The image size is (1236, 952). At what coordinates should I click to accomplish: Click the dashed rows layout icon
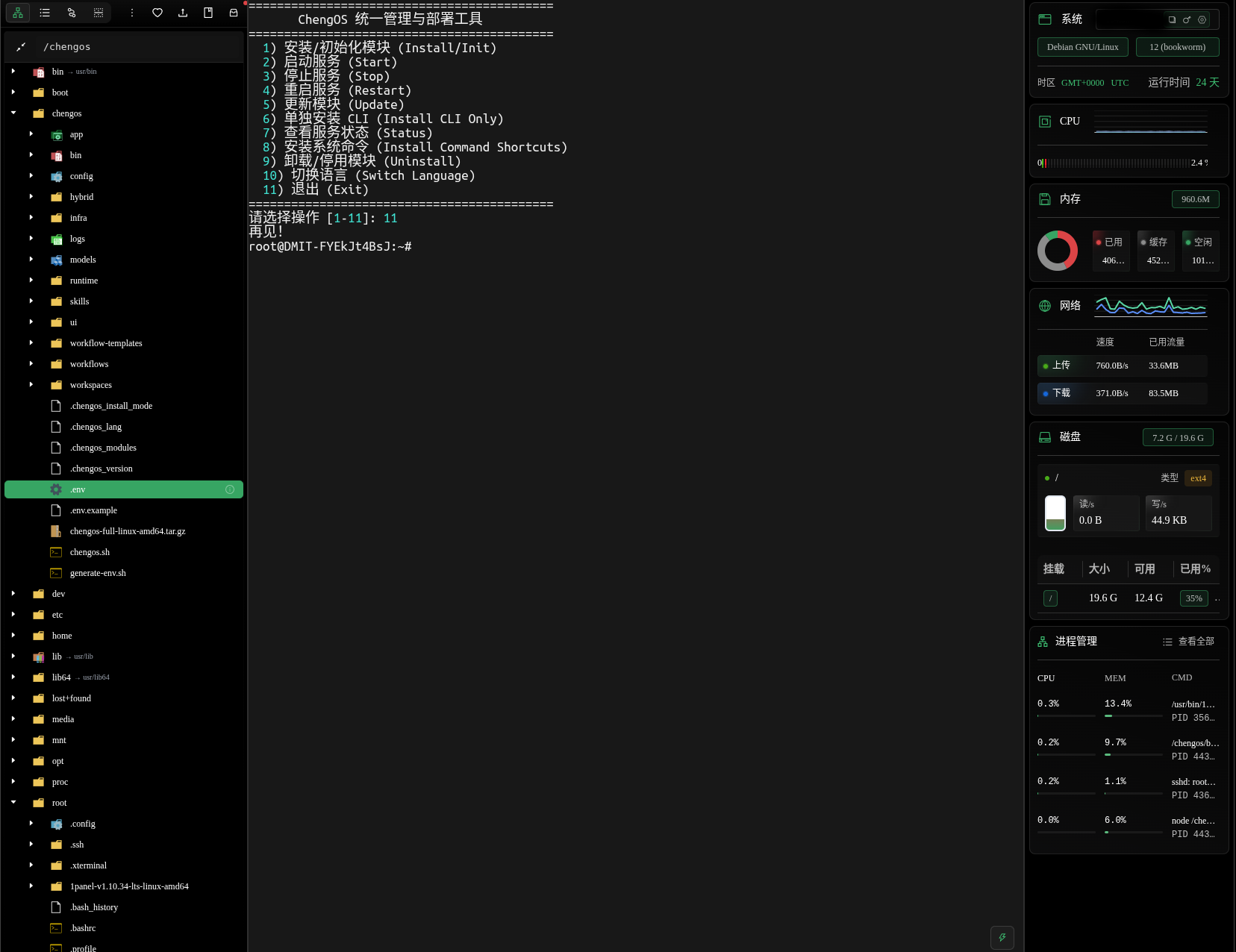pos(99,13)
